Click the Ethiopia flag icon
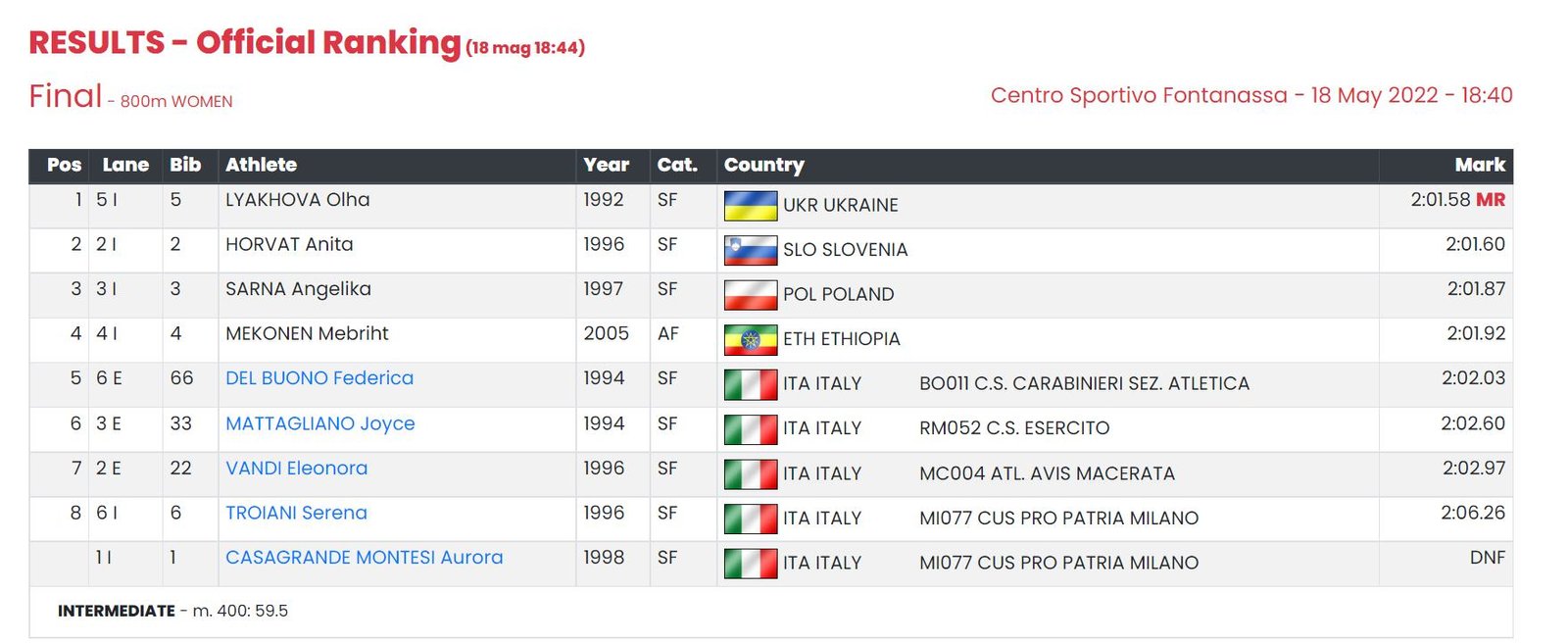Screen dimensions: 1568x643 [750, 339]
